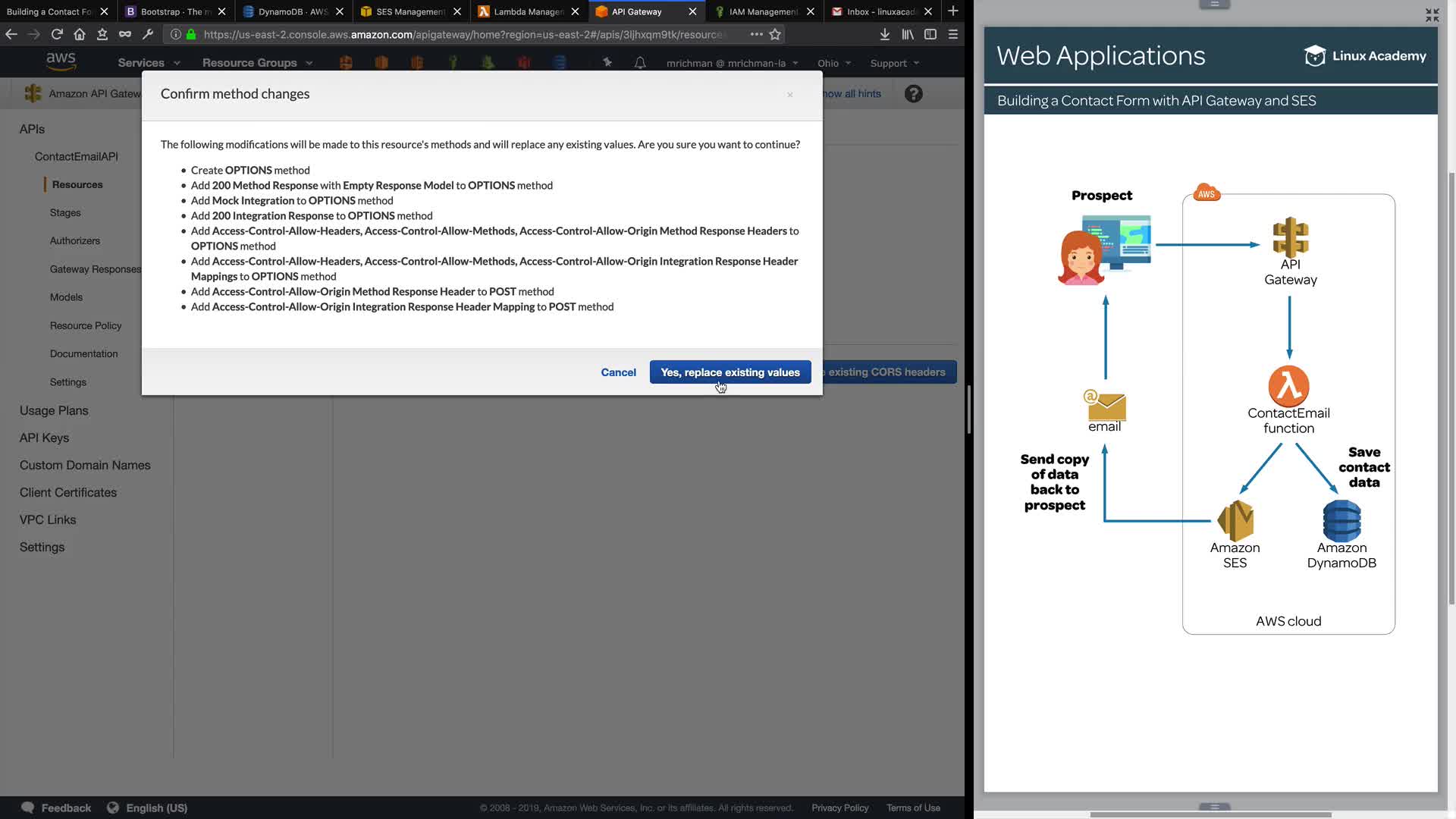This screenshot has width=1456, height=819.
Task: Open the browser downloads icon
Action: click(x=884, y=34)
